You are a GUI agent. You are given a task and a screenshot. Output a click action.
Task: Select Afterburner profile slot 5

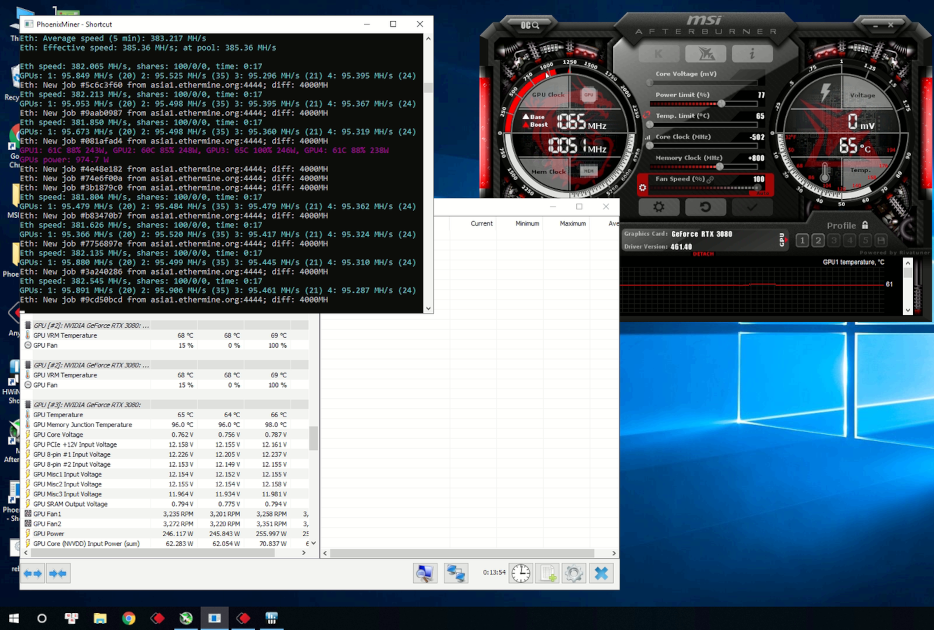click(x=865, y=241)
